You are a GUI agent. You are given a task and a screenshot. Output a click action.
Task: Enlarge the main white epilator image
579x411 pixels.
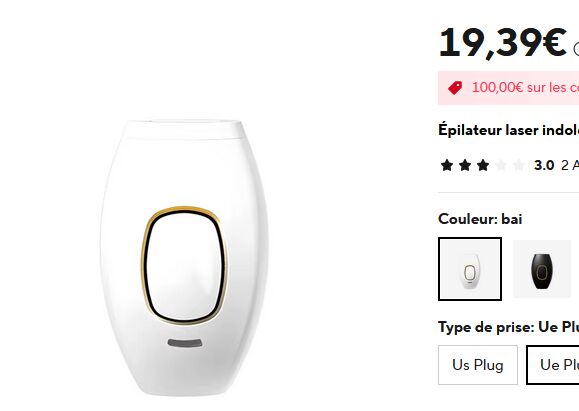(x=184, y=258)
